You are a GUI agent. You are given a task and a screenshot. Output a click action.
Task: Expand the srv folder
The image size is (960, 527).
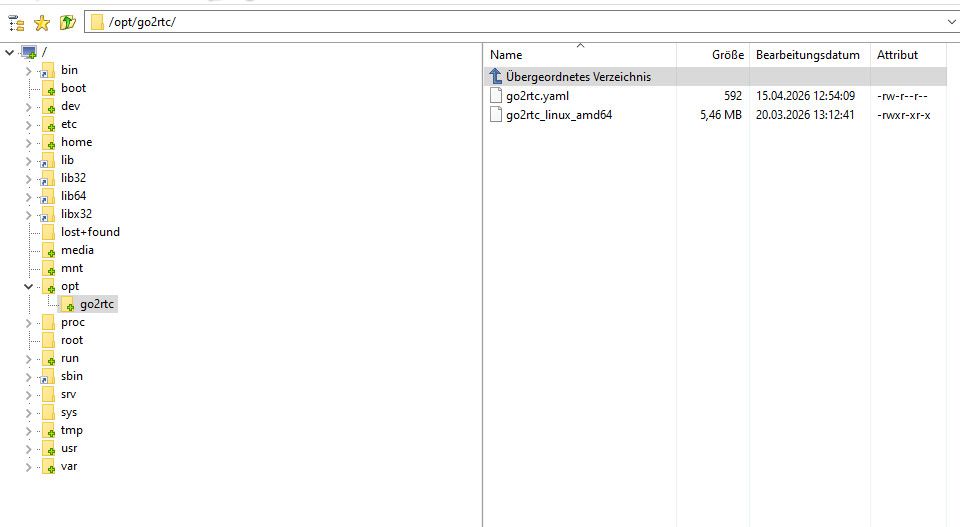click(x=28, y=395)
